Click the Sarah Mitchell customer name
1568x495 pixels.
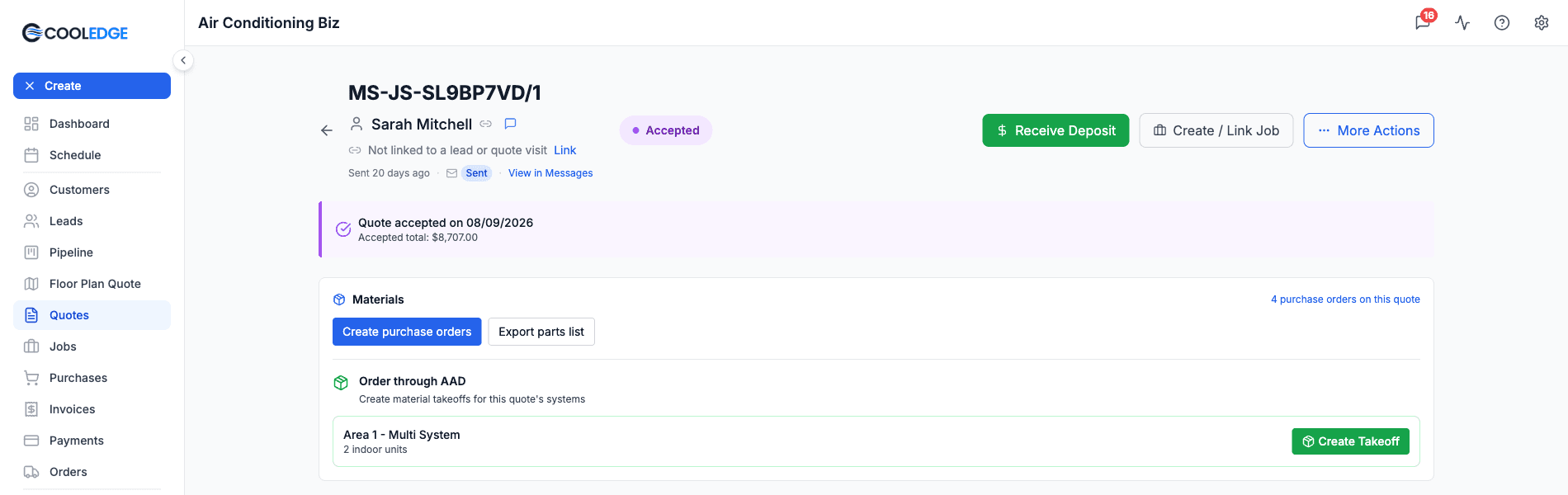(422, 125)
